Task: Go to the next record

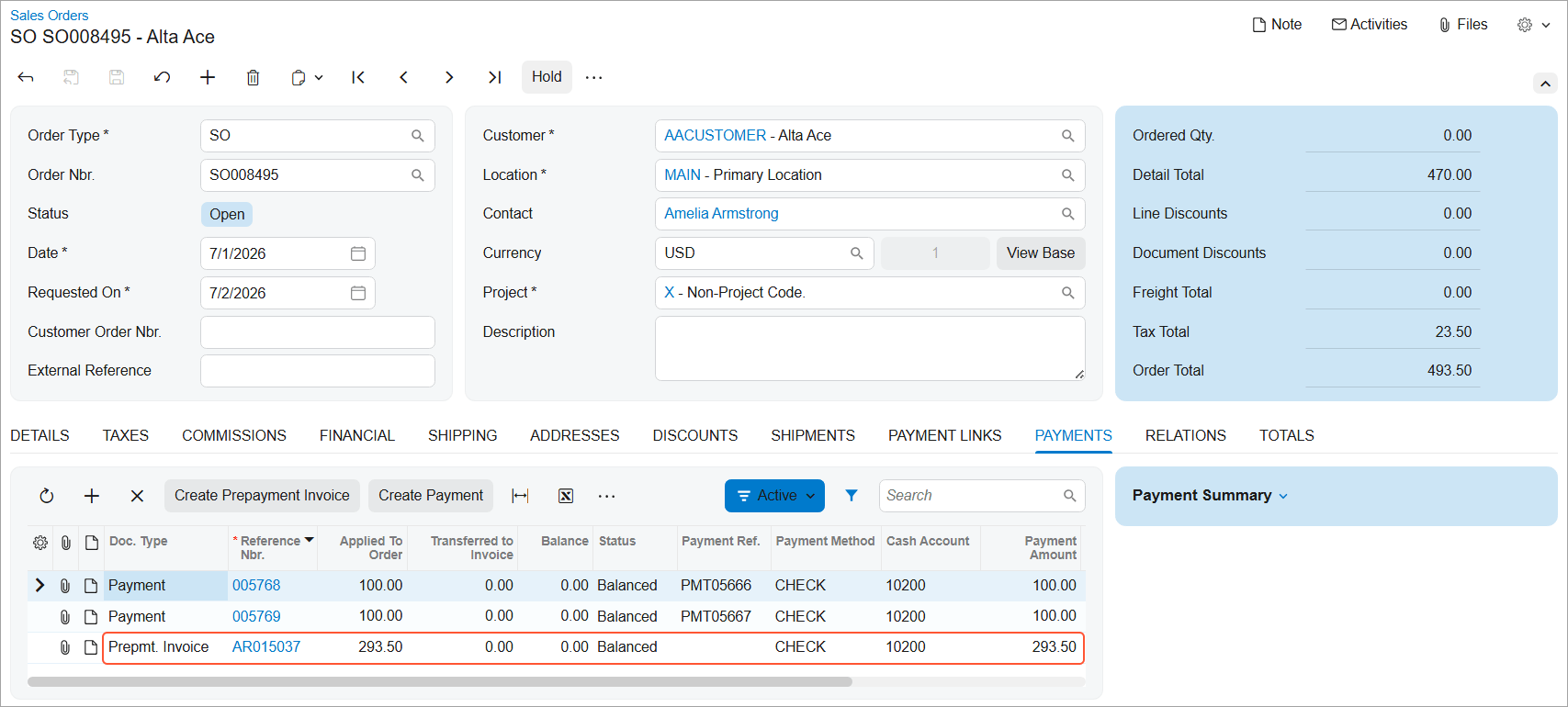Action: pyautogui.click(x=449, y=77)
